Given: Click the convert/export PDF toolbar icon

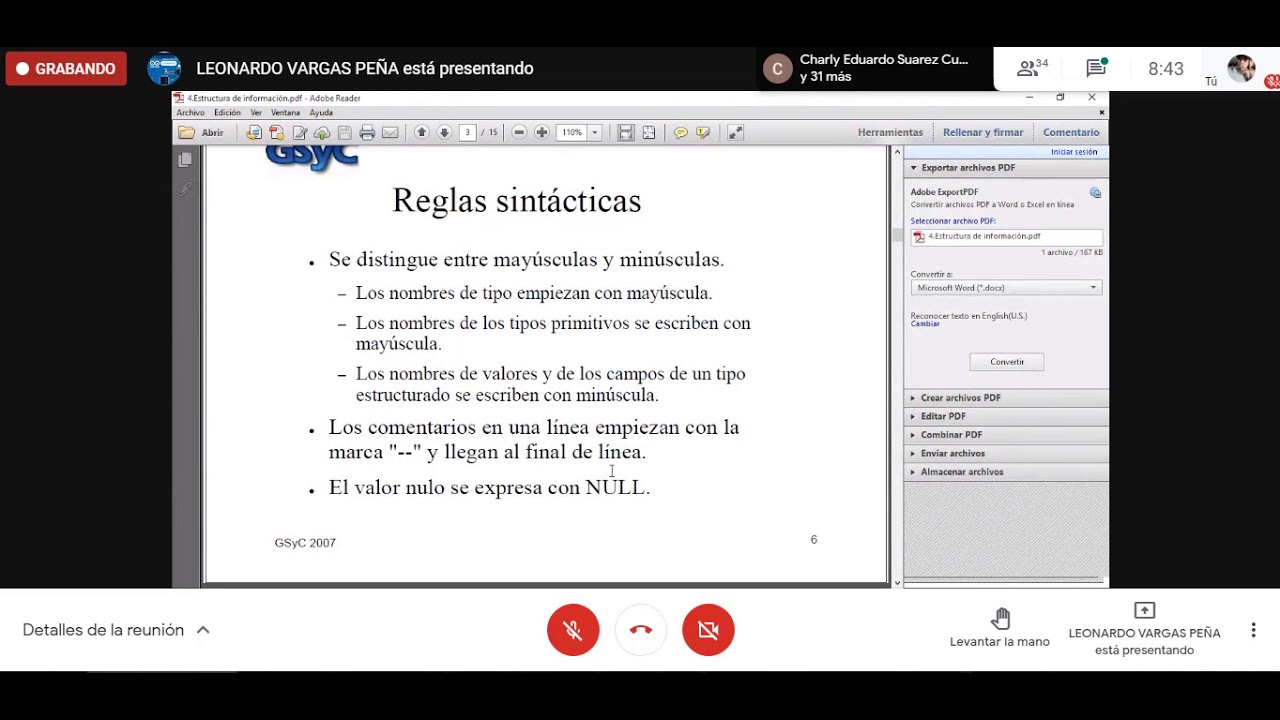Looking at the screenshot, I should click(x=254, y=132).
